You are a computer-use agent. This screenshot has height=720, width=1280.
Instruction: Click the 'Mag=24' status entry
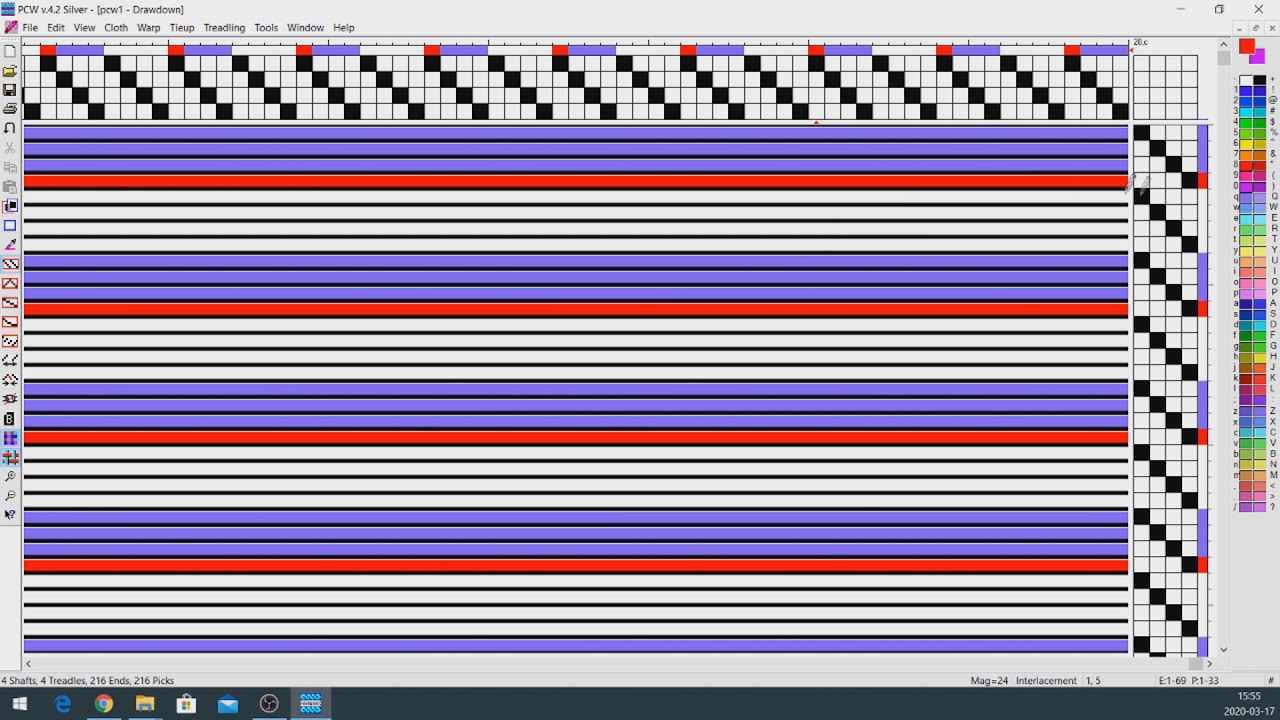click(x=989, y=681)
